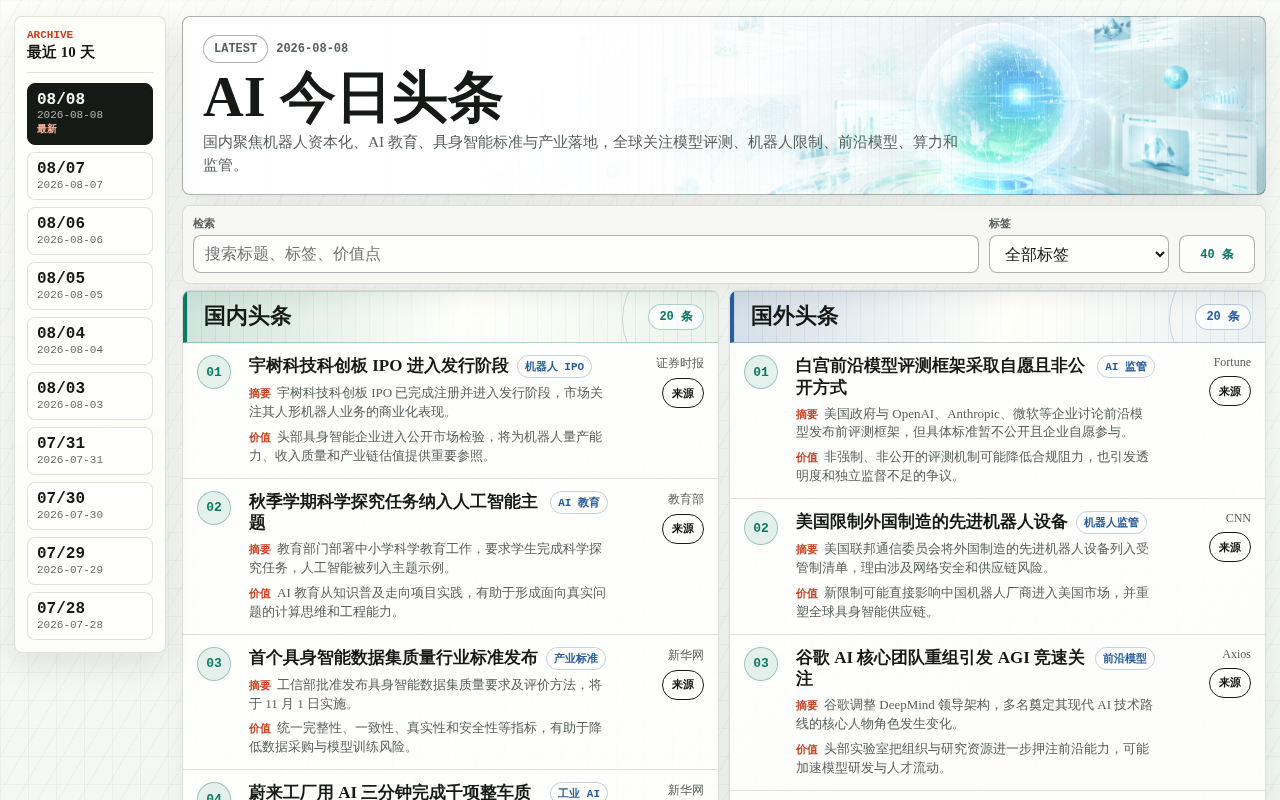Image resolution: width=1280 pixels, height=800 pixels.
Task: Open the 谷歌 AI 核心团队重组 headline
Action: [940, 668]
